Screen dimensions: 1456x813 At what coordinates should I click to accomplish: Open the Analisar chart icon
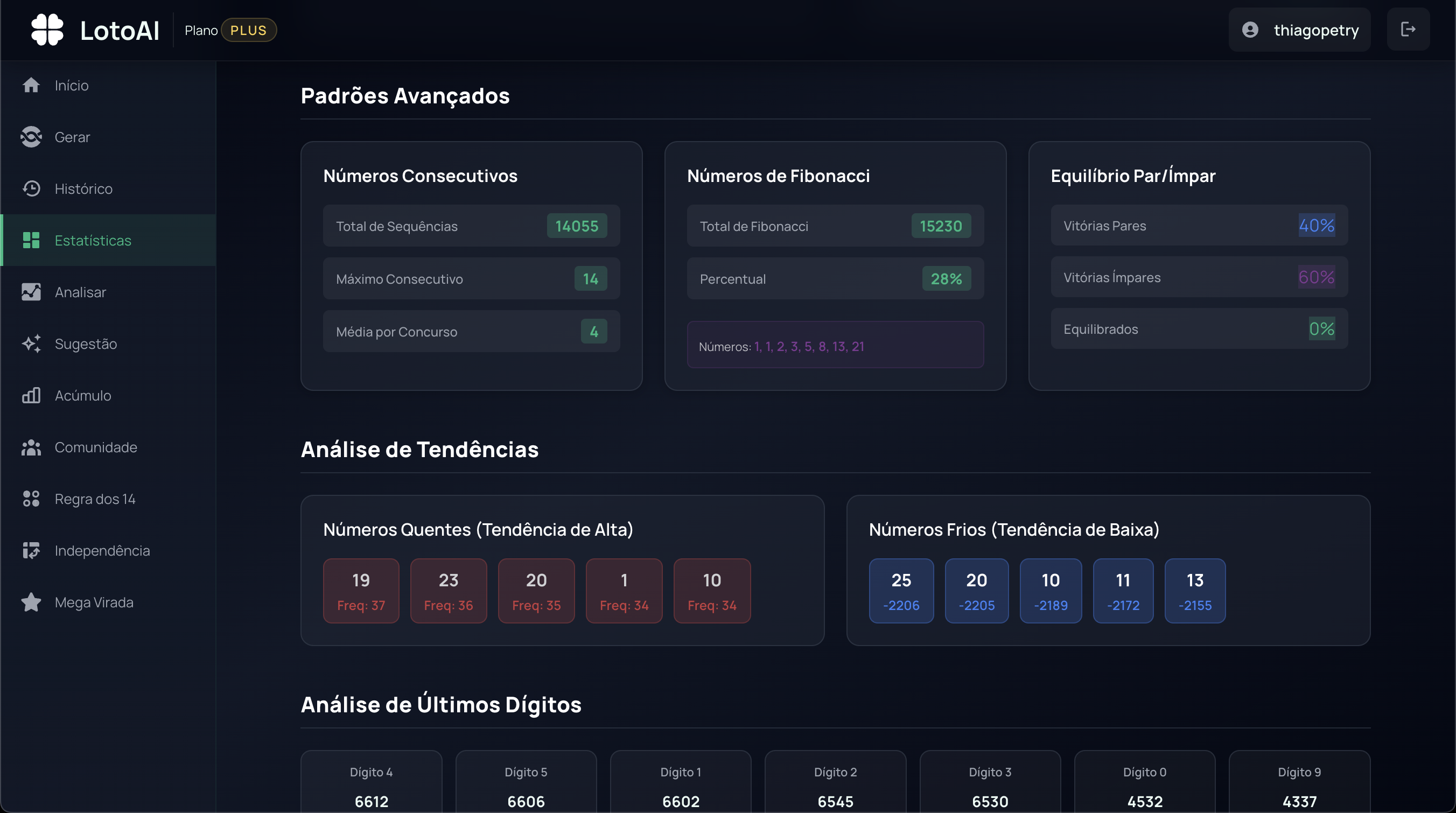click(31, 292)
